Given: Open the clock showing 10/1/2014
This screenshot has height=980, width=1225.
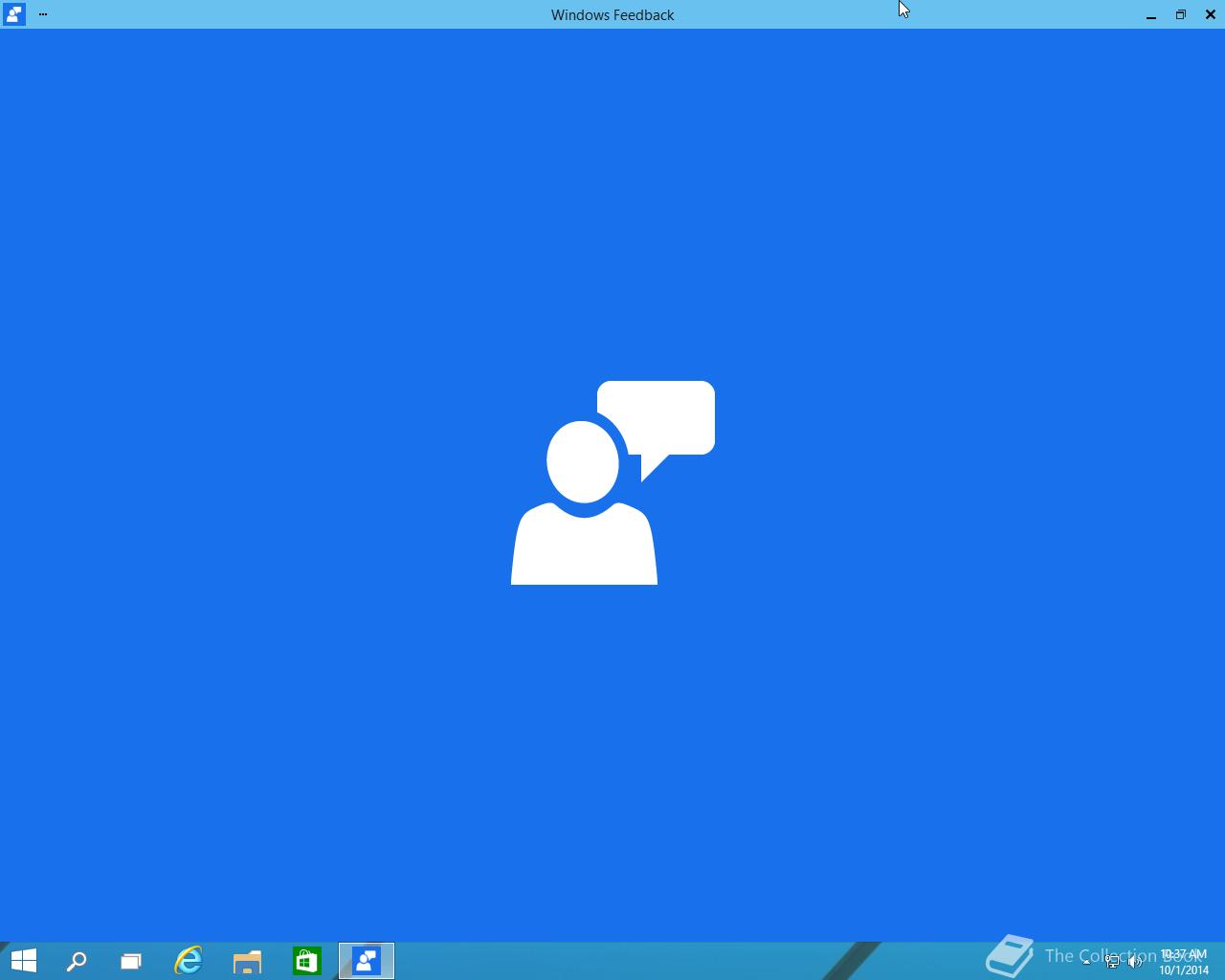Looking at the screenshot, I should tap(1184, 962).
